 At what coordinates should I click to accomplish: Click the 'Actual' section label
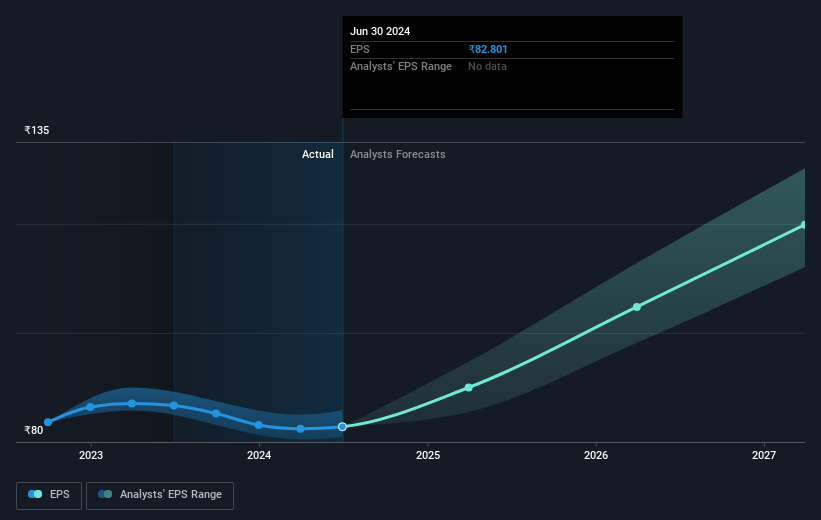(x=317, y=154)
